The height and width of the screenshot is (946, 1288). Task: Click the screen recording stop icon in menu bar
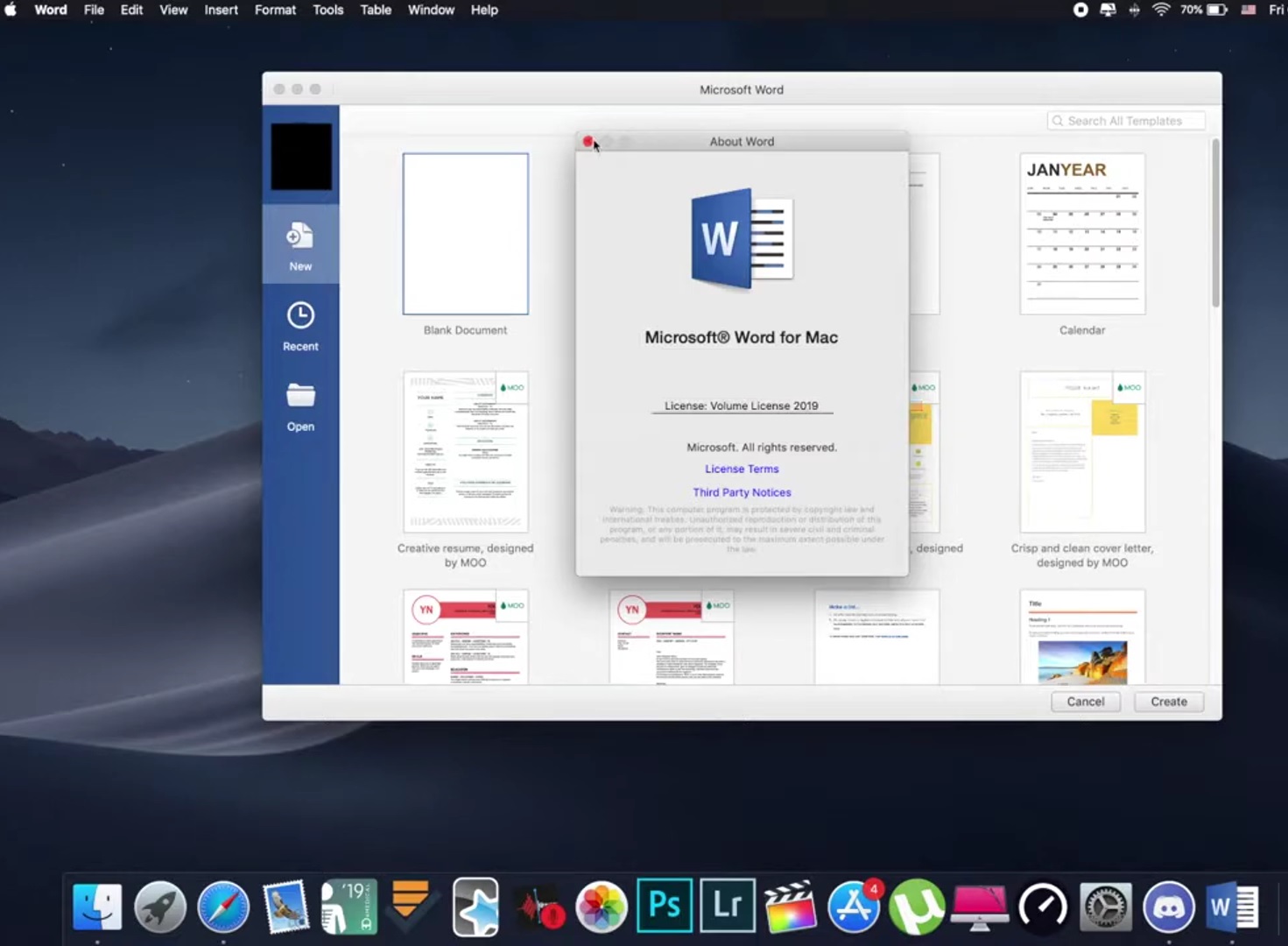[x=1080, y=10]
